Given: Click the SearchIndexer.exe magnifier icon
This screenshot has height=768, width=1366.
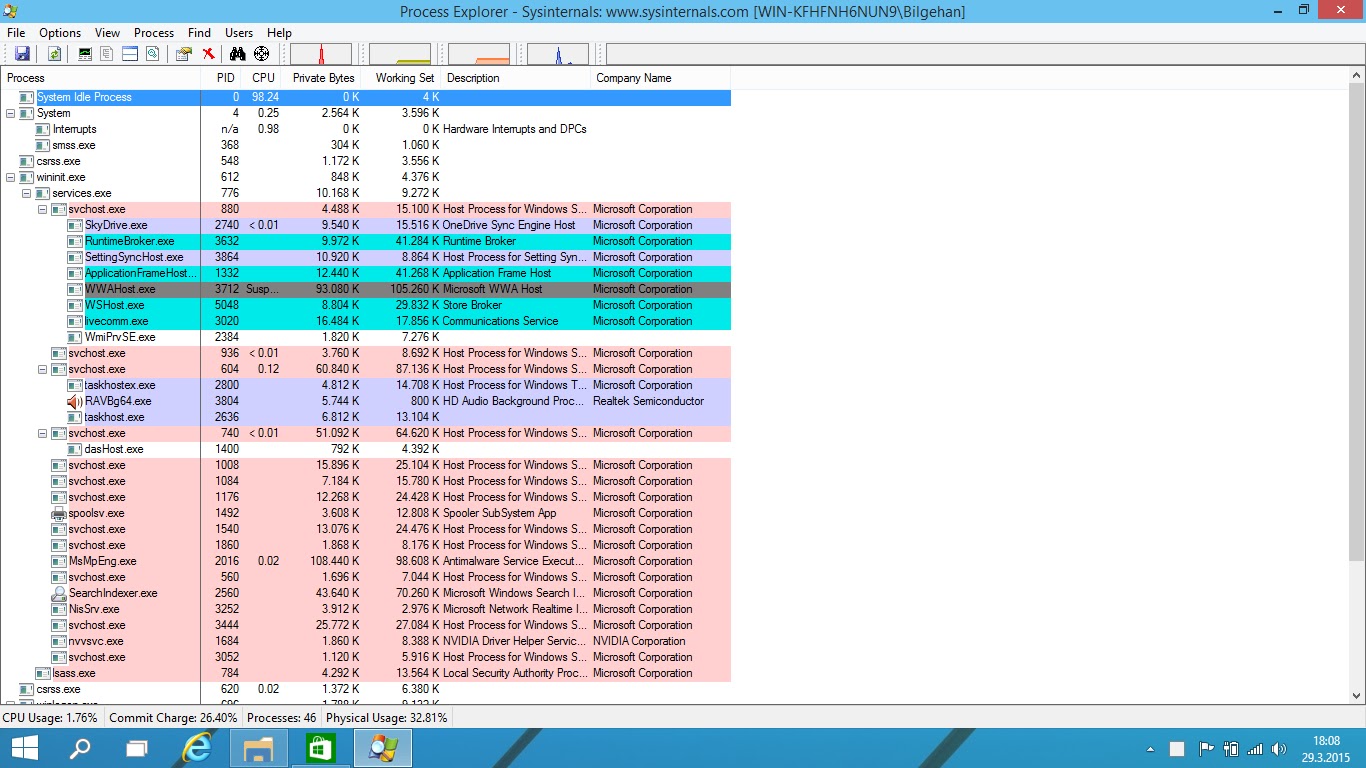Looking at the screenshot, I should pyautogui.click(x=59, y=593).
